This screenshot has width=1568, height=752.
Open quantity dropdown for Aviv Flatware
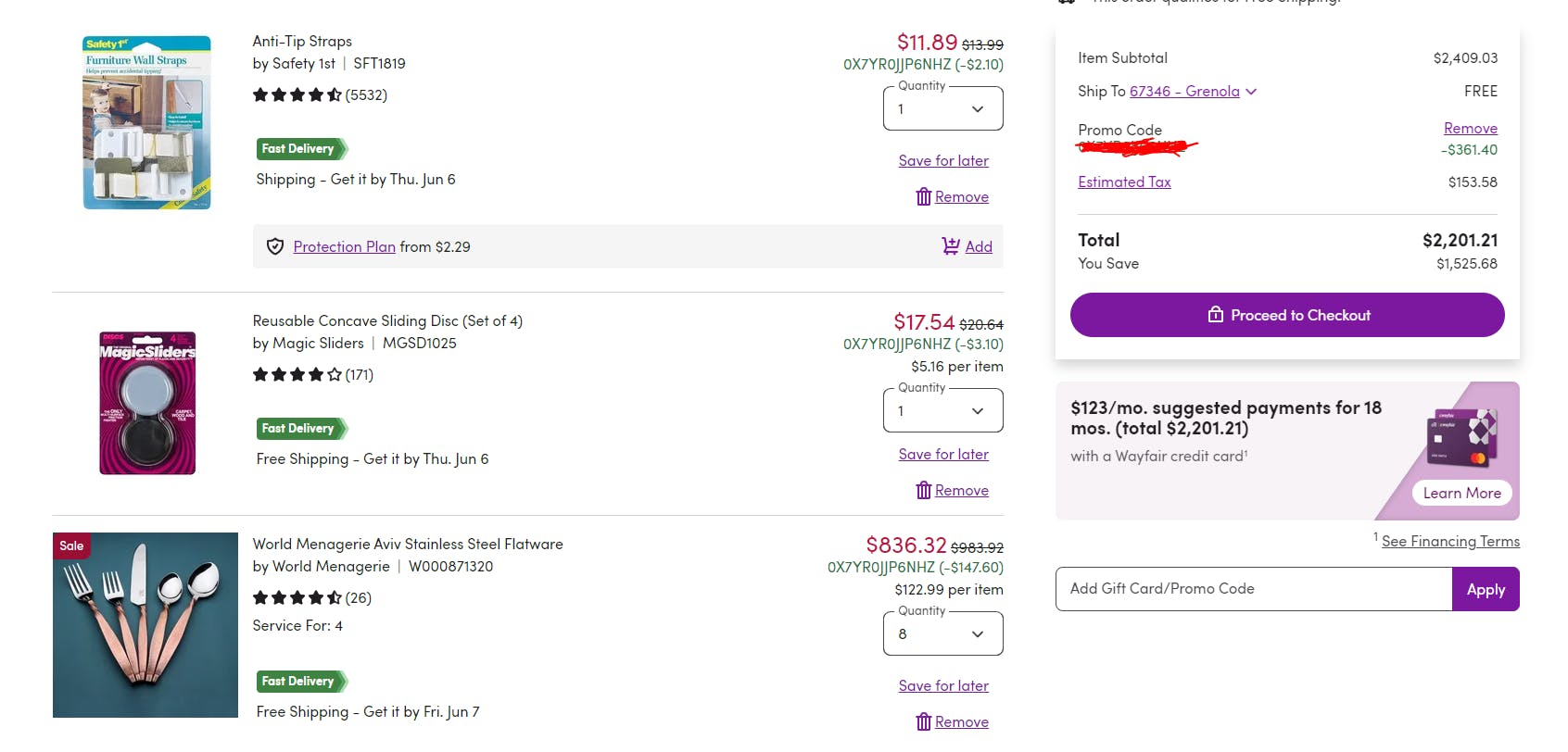tap(942, 634)
